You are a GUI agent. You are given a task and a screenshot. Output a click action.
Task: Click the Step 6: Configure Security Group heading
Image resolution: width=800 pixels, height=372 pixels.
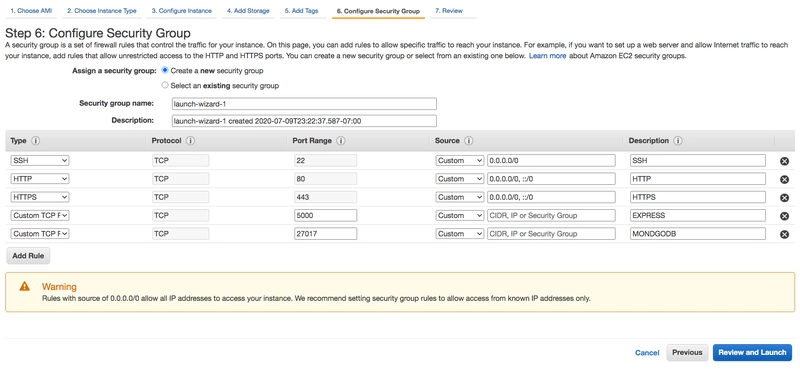(98, 34)
